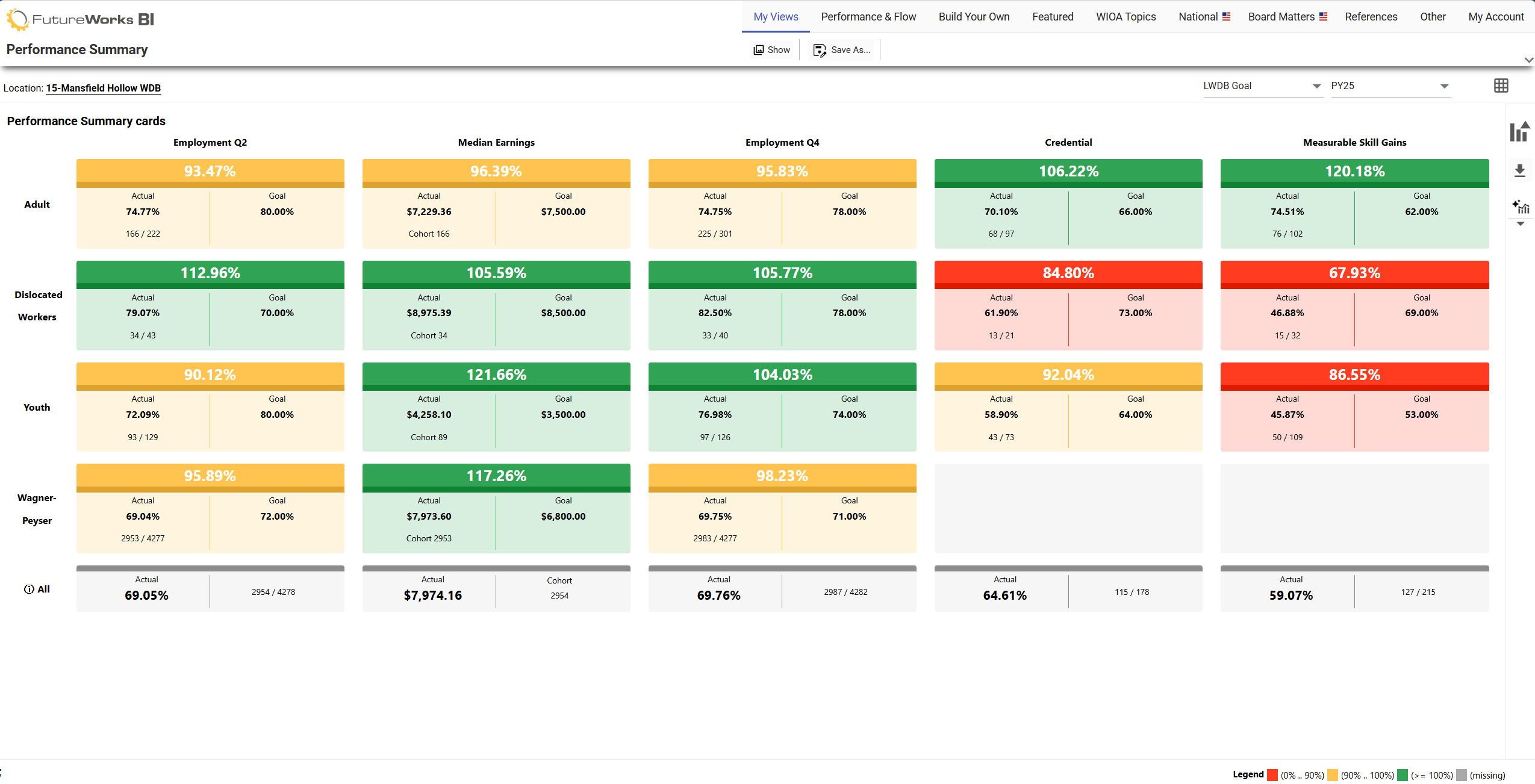
Task: Open the PY25 program year dropdown
Action: tap(1390, 86)
